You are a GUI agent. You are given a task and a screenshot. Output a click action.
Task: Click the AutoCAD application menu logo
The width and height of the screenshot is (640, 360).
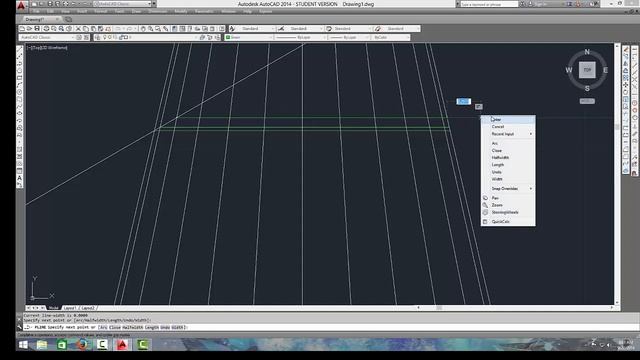pyautogui.click(x=21, y=5)
